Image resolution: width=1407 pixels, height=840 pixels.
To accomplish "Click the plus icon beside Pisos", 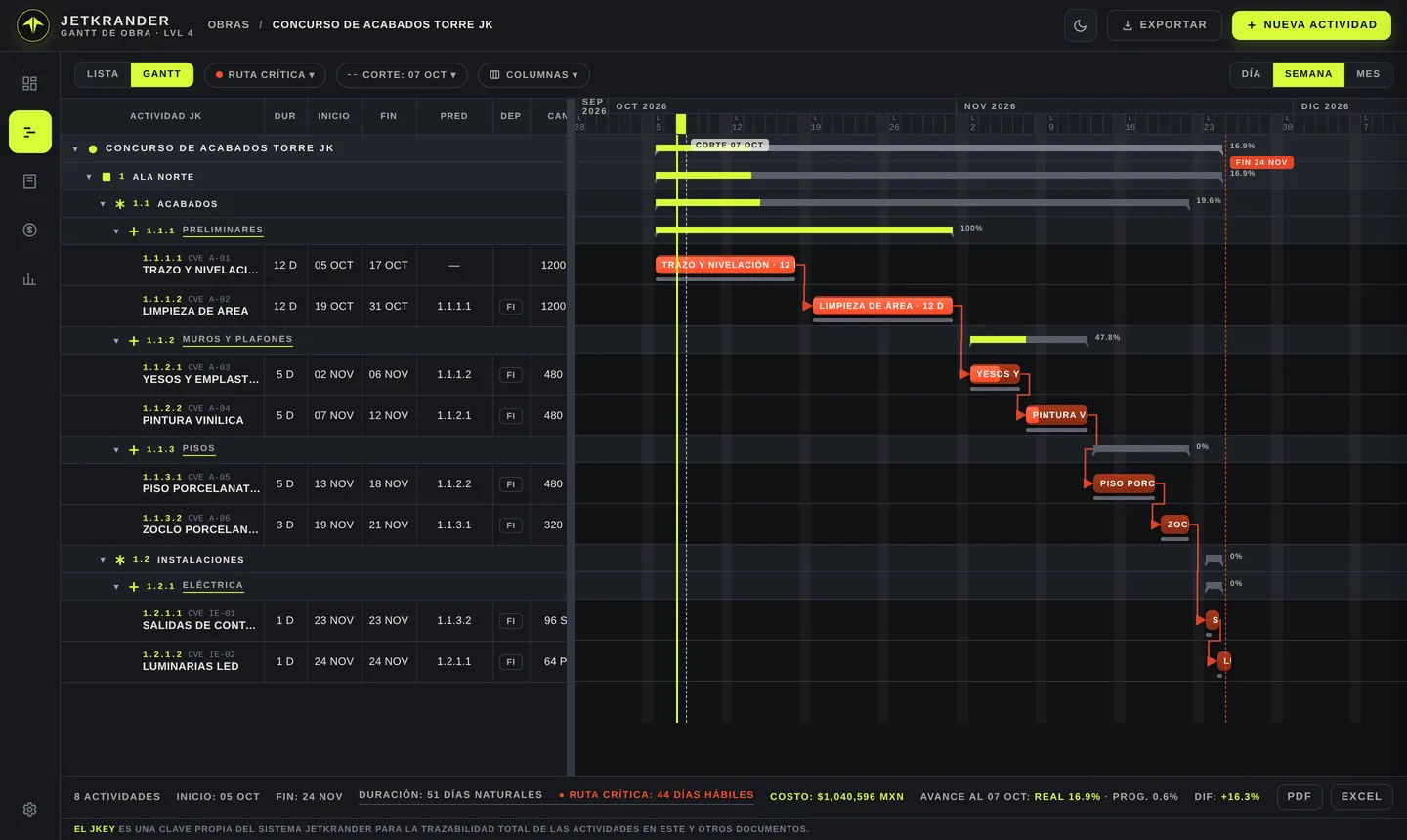I will point(134,450).
